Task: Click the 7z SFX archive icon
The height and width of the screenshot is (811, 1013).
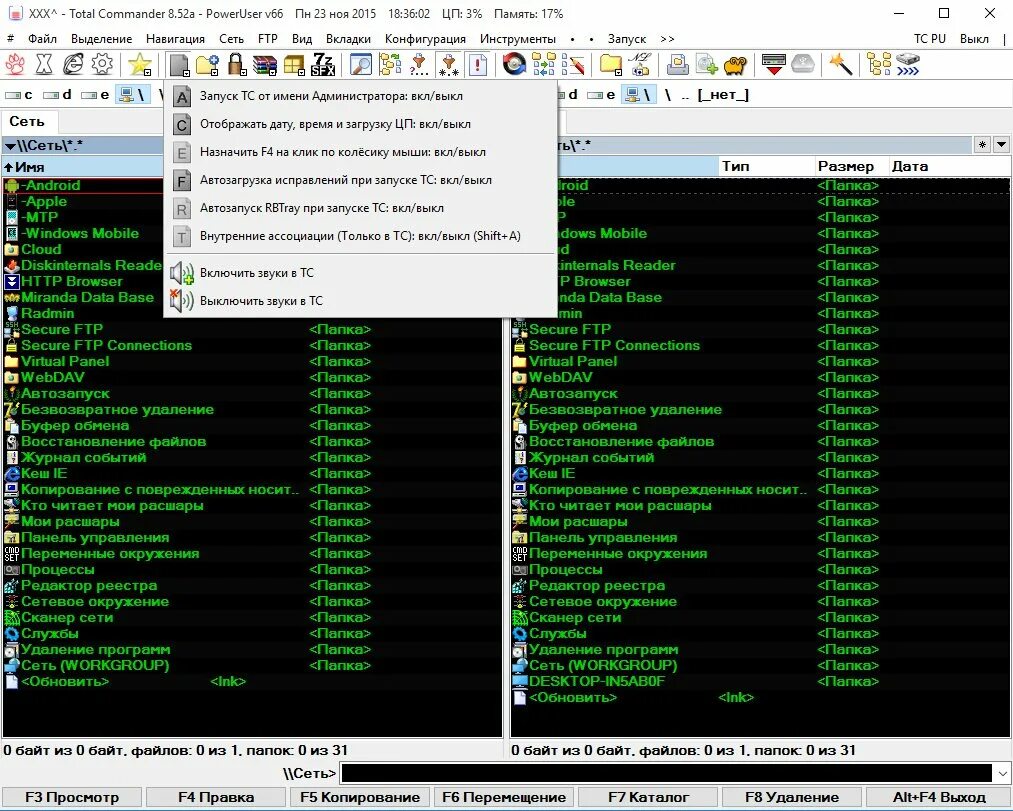Action: (x=323, y=65)
